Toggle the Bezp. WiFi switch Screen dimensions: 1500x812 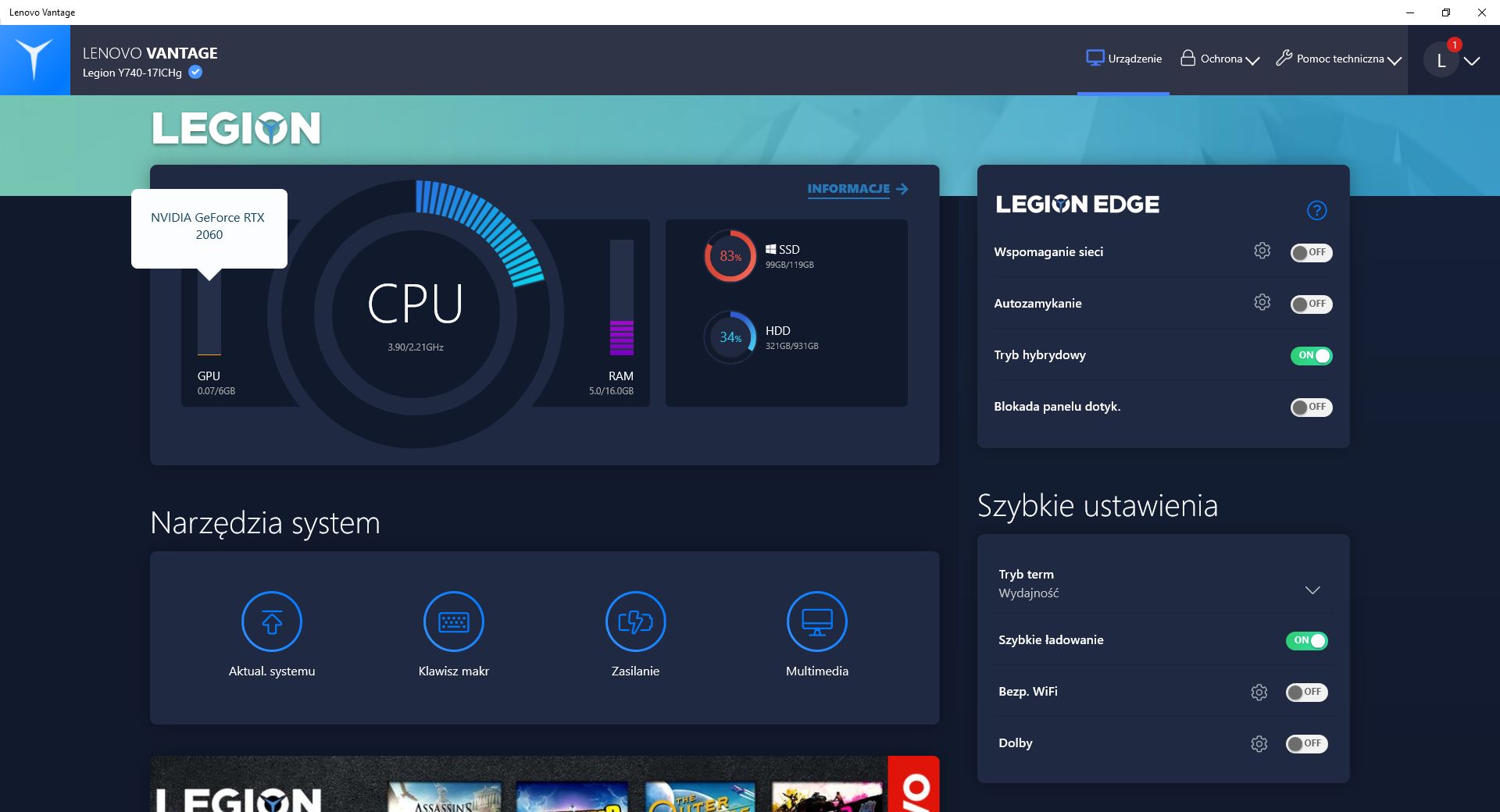(x=1306, y=692)
